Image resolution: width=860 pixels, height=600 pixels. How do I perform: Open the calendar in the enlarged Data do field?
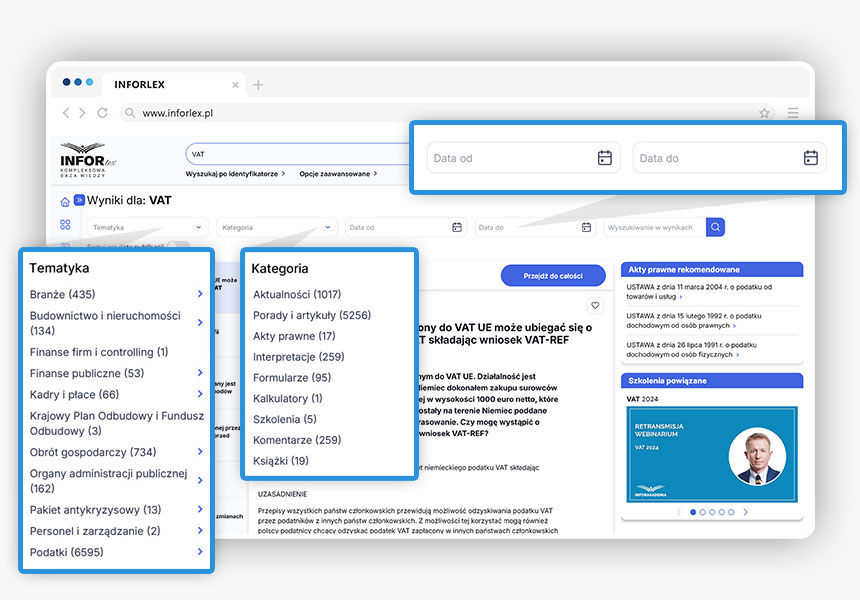[x=811, y=158]
